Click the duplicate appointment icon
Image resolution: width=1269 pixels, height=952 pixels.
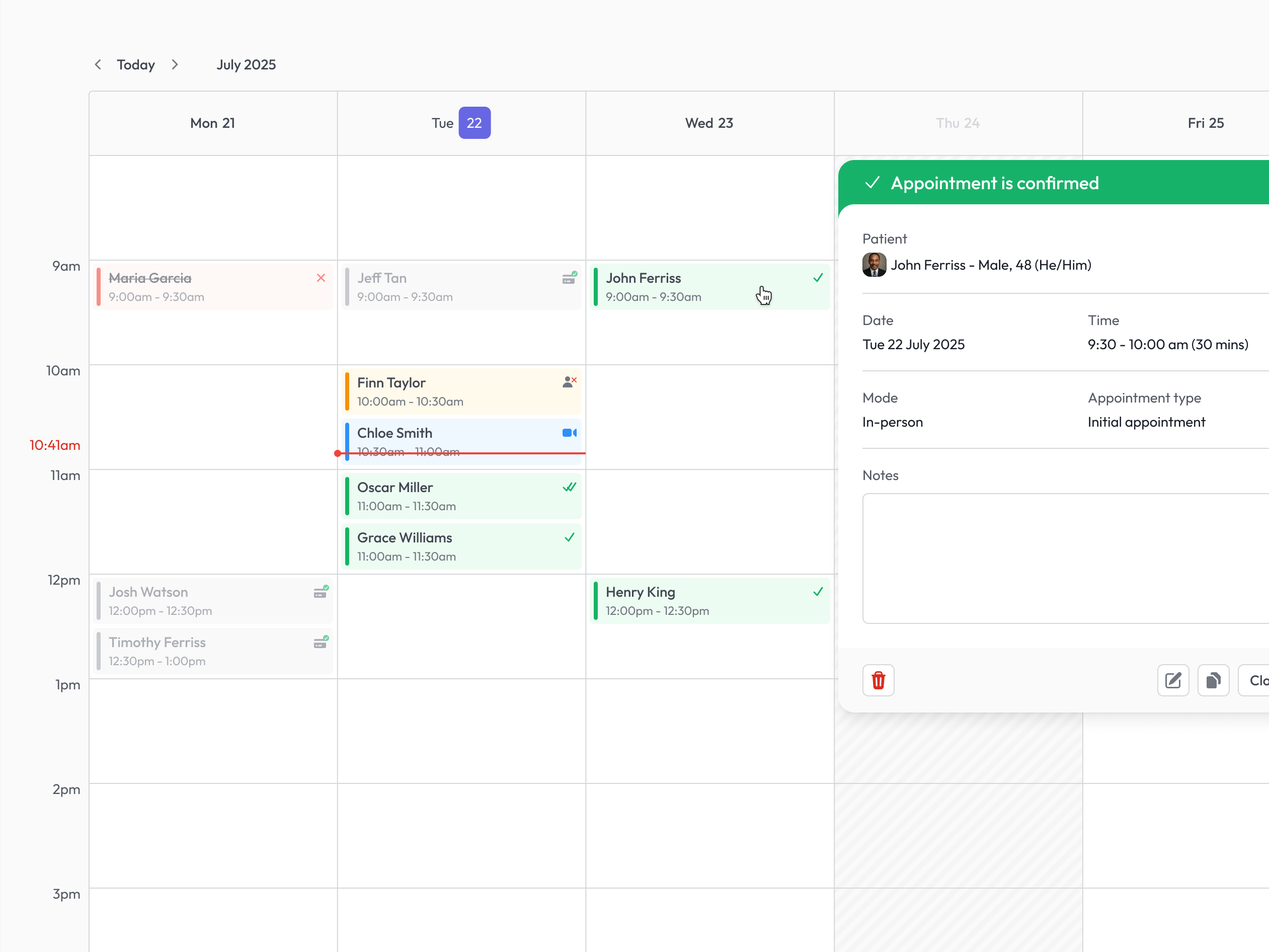(1213, 680)
